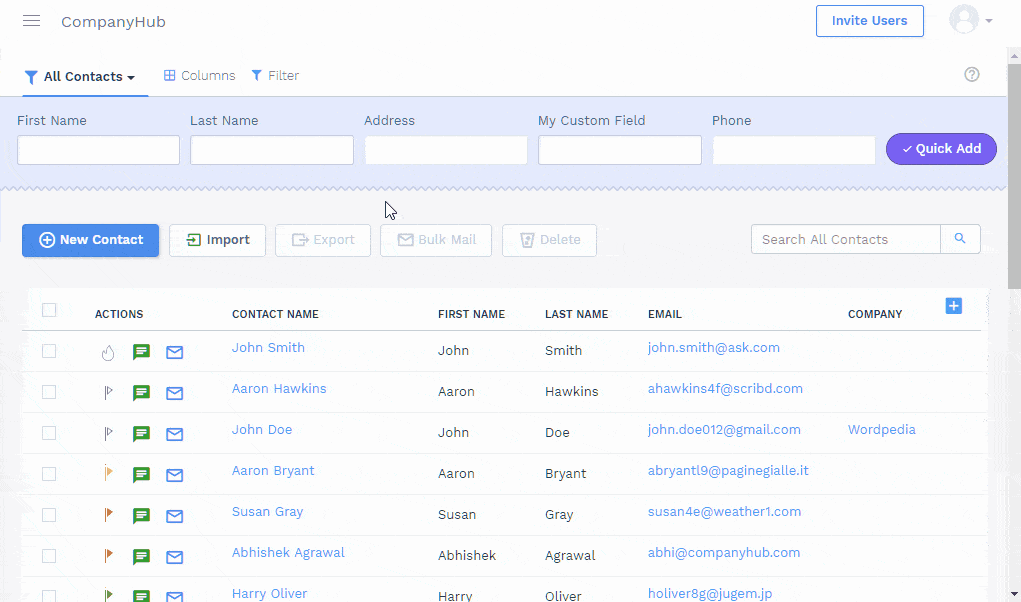
Task: Open the user avatar account dropdown
Action: pyautogui.click(x=970, y=20)
